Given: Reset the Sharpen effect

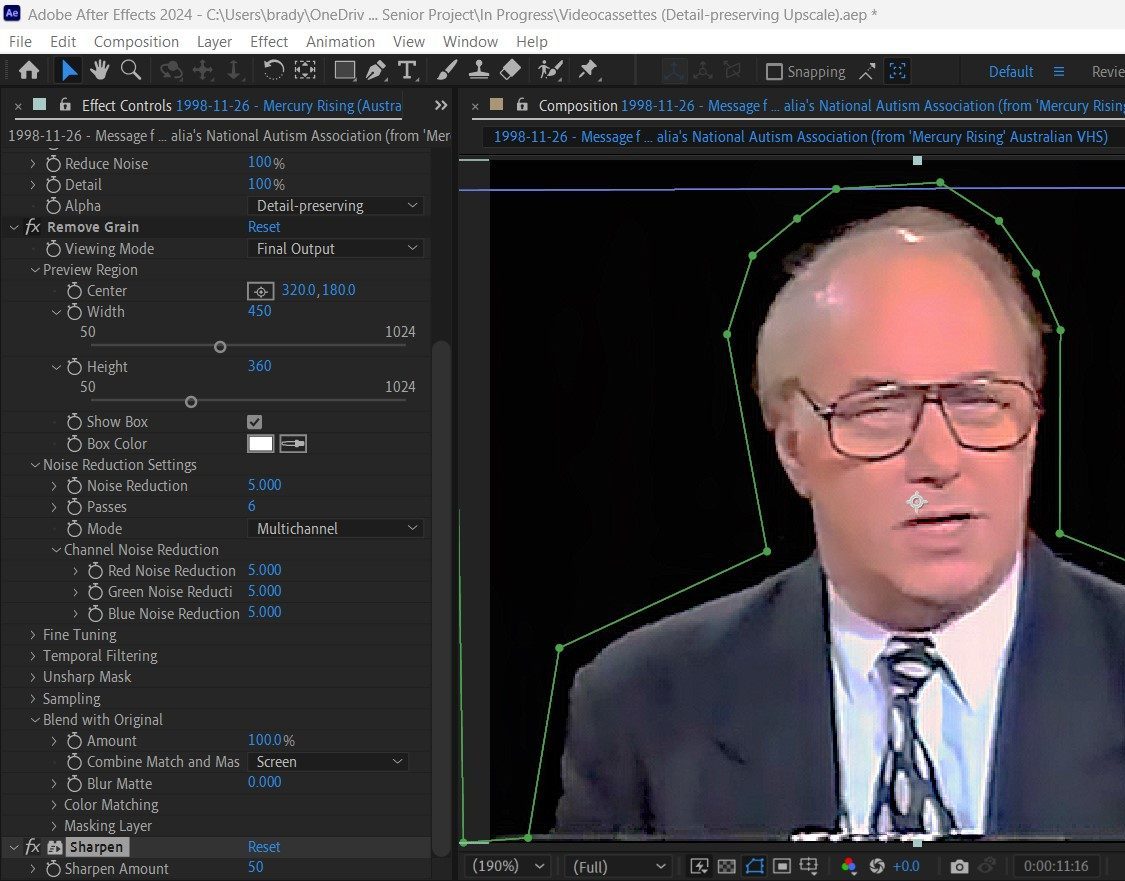Looking at the screenshot, I should coord(264,847).
